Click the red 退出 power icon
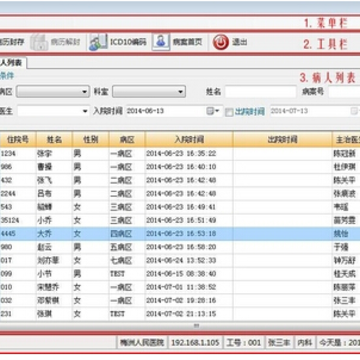 [221, 42]
